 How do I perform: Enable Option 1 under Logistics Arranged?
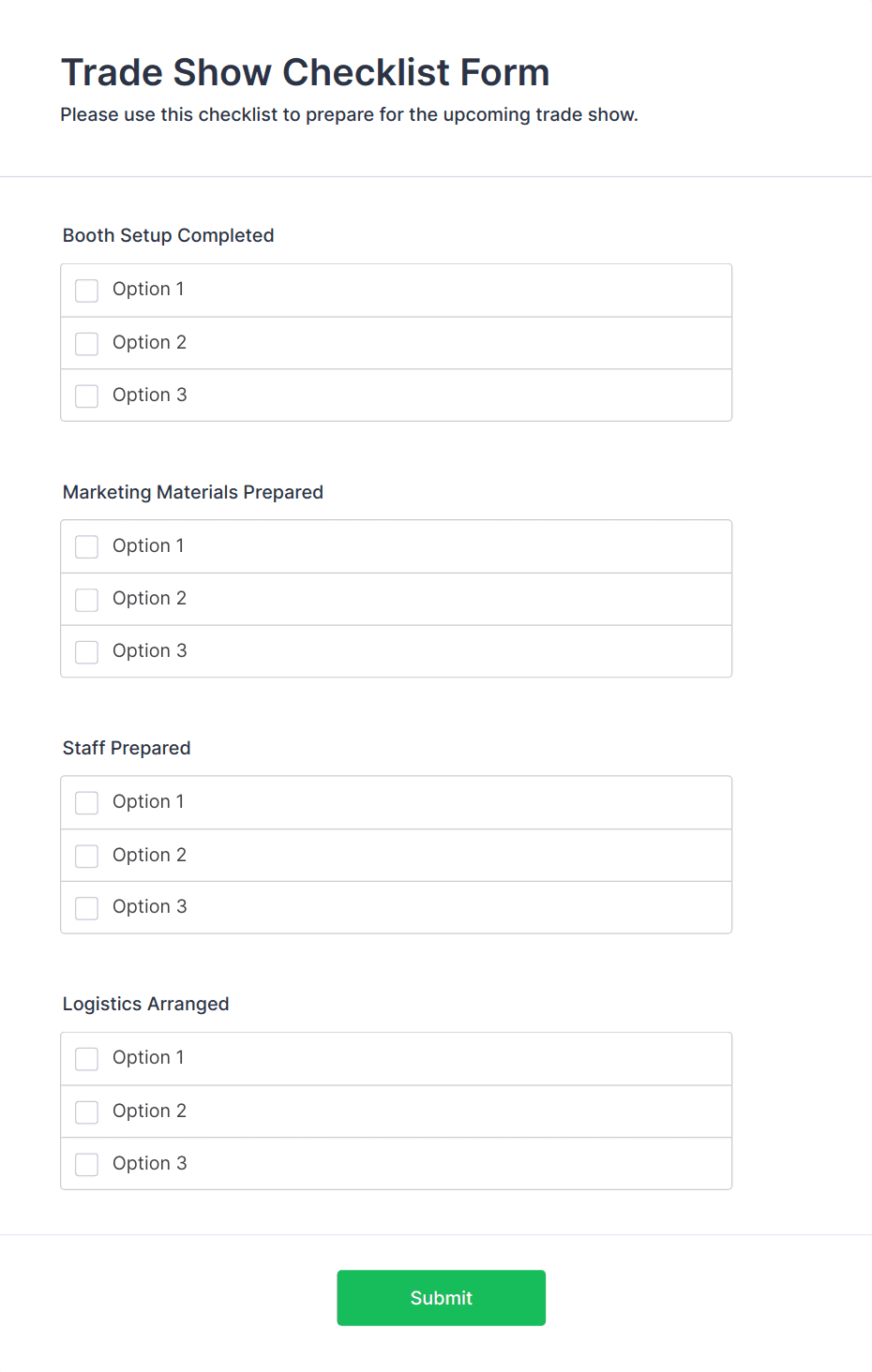[x=87, y=1059]
